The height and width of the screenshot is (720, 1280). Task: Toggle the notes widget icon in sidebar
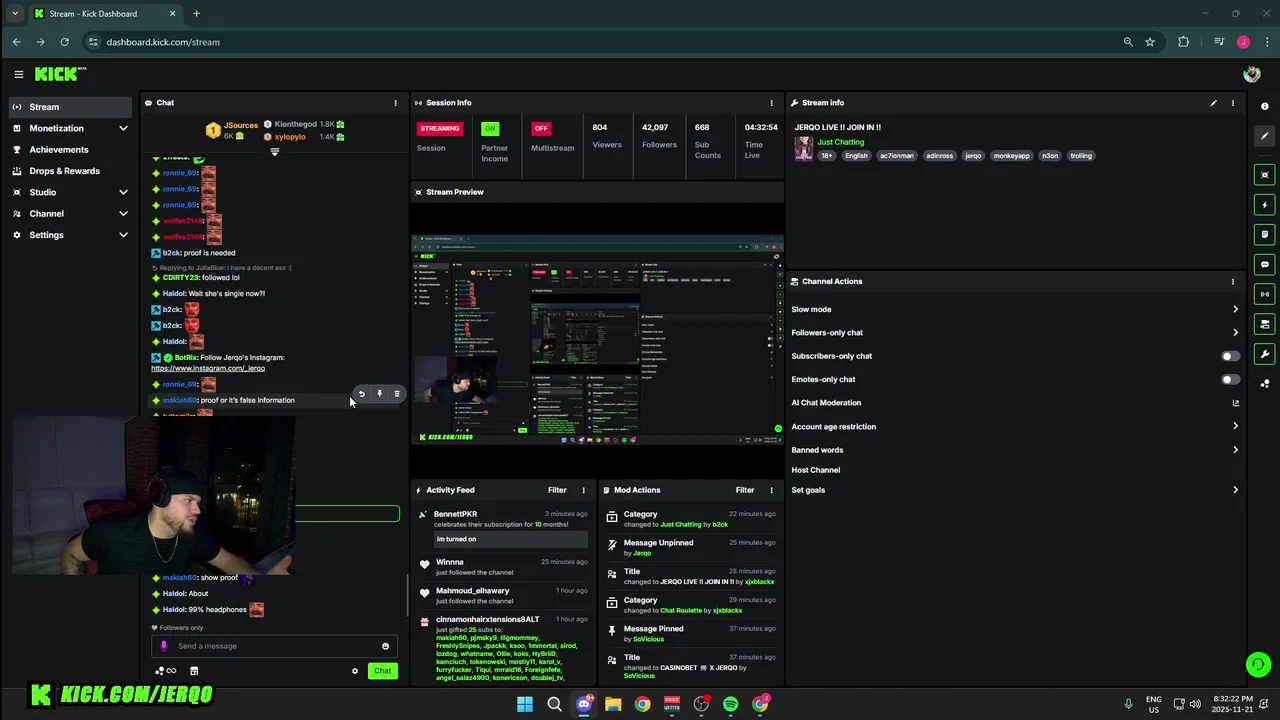click(x=1265, y=235)
